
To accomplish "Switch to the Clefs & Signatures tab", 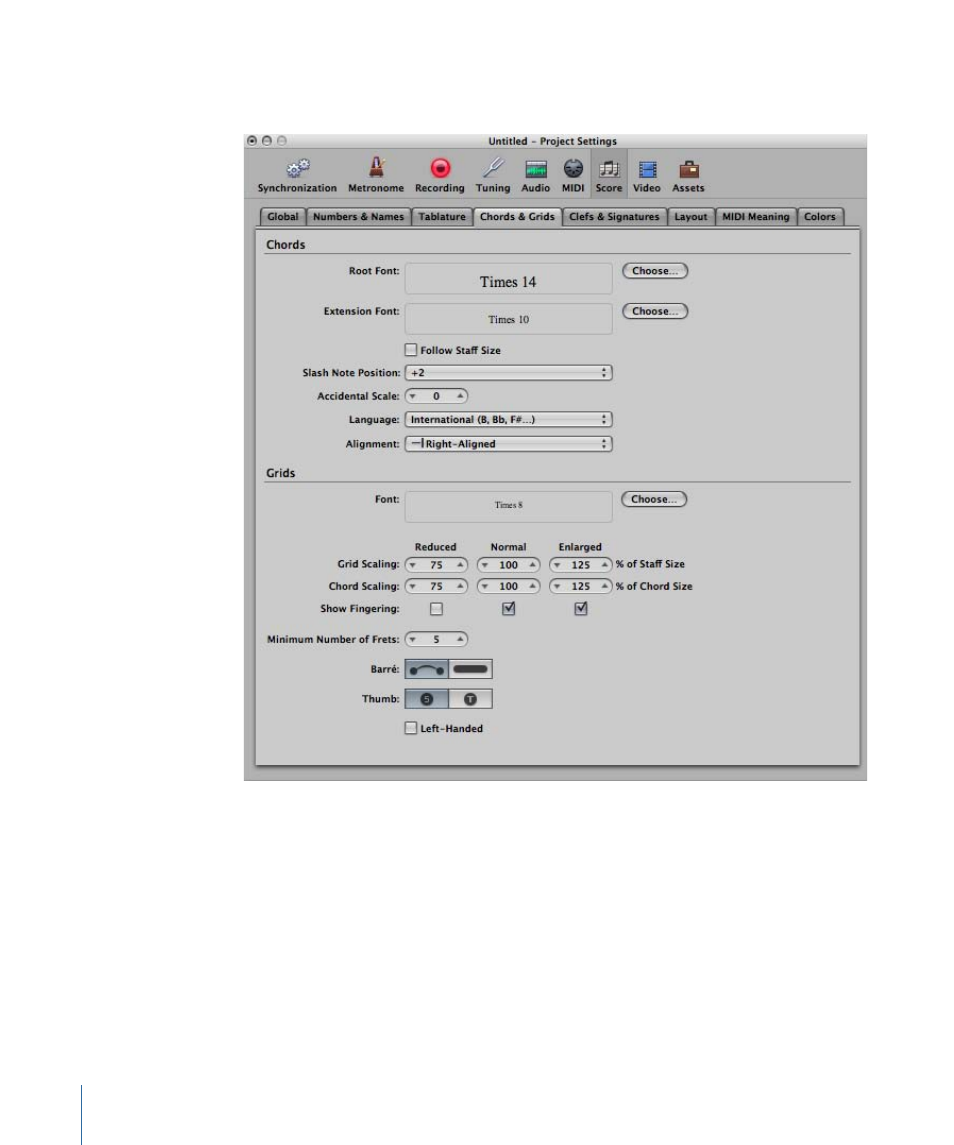I will click(x=614, y=217).
